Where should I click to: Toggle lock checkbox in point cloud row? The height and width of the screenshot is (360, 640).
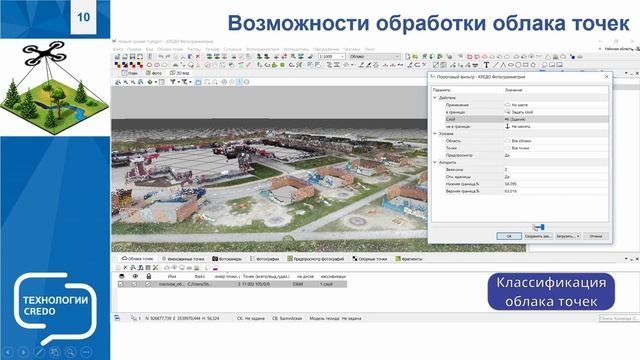click(x=148, y=284)
